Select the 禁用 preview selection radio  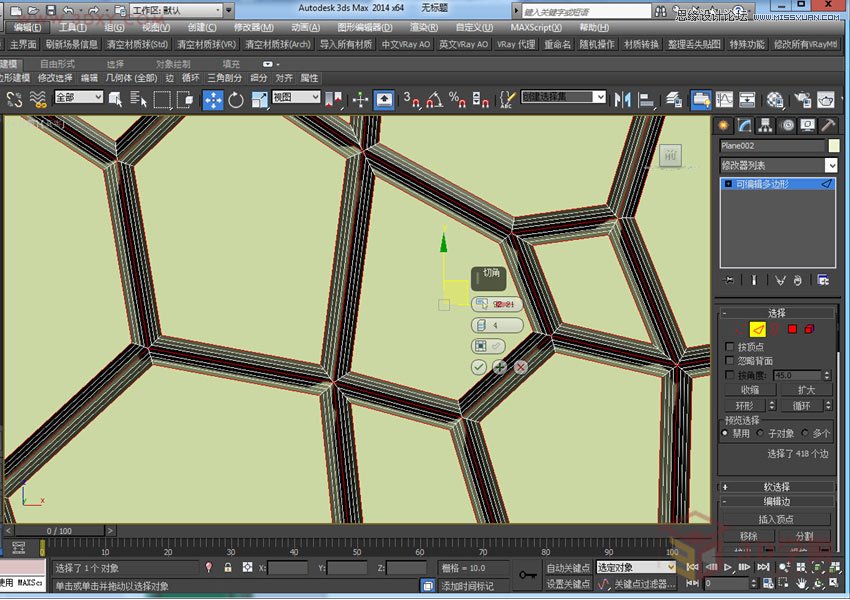coord(725,433)
